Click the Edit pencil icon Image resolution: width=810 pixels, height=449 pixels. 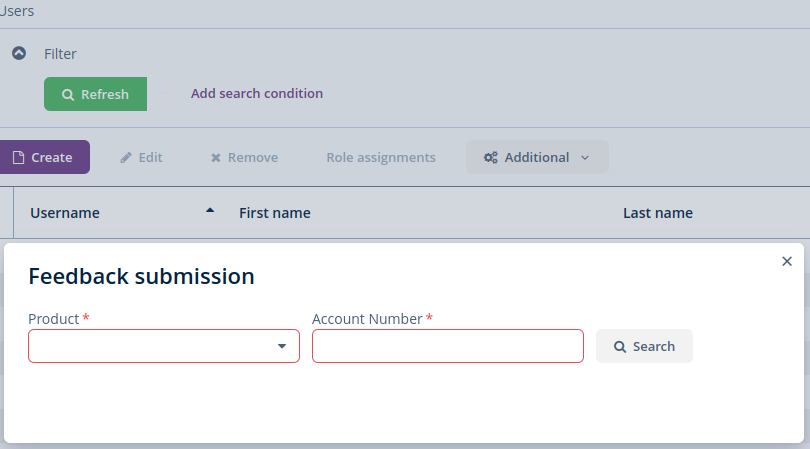[x=126, y=158]
